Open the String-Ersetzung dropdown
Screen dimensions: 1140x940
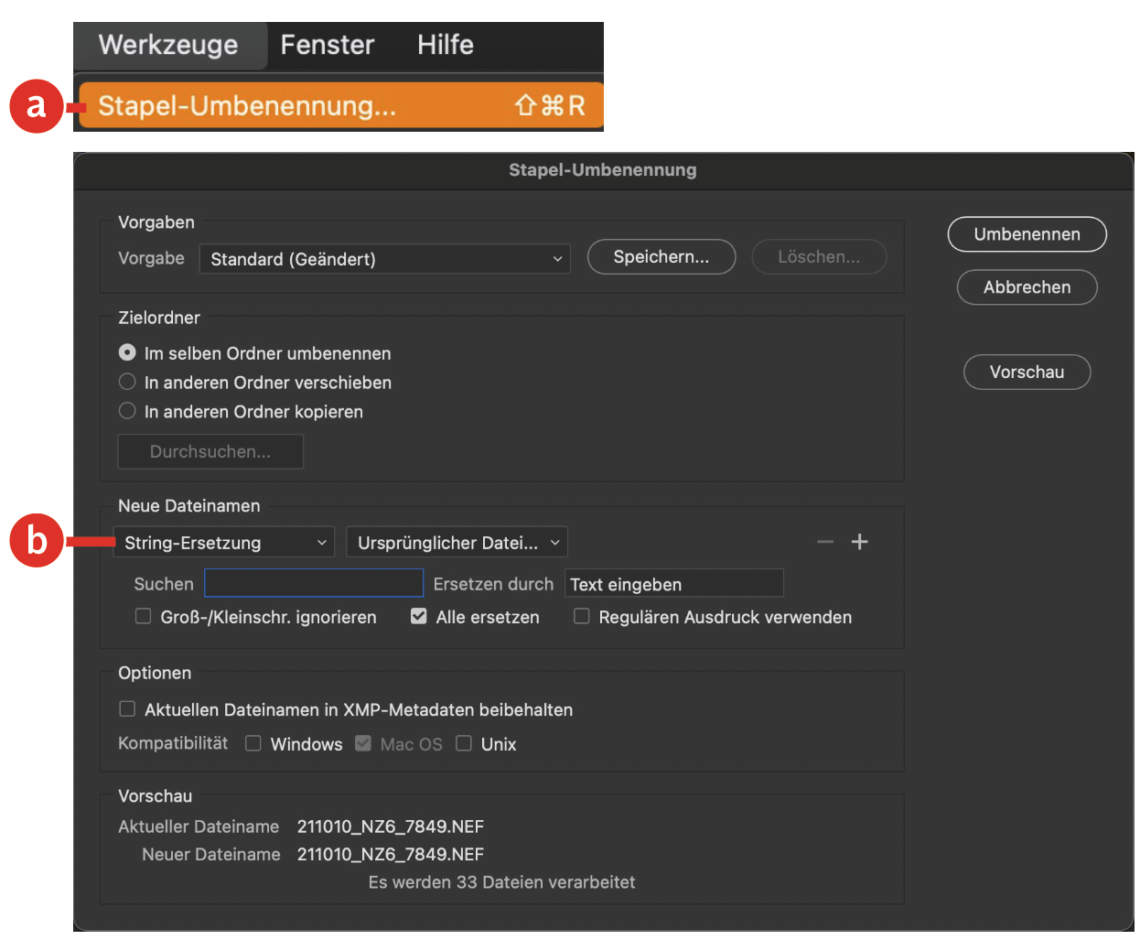224,542
